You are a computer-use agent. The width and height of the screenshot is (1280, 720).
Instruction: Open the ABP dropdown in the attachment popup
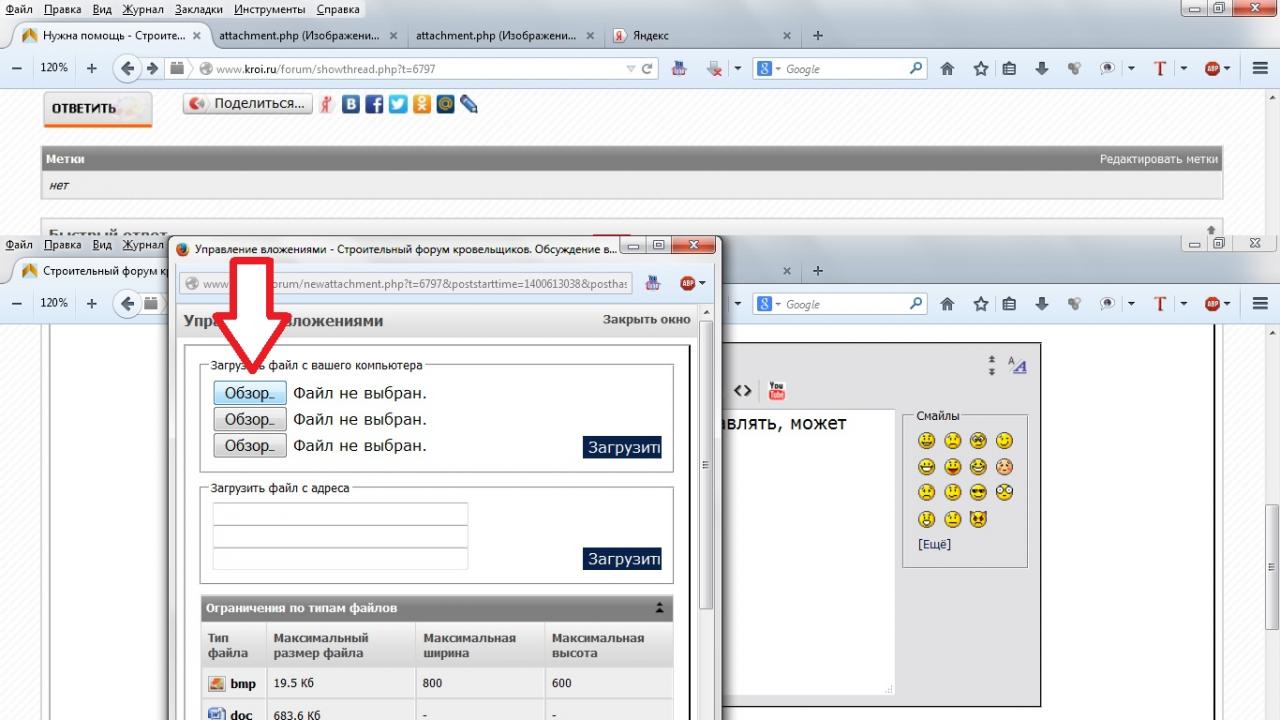[x=693, y=283]
